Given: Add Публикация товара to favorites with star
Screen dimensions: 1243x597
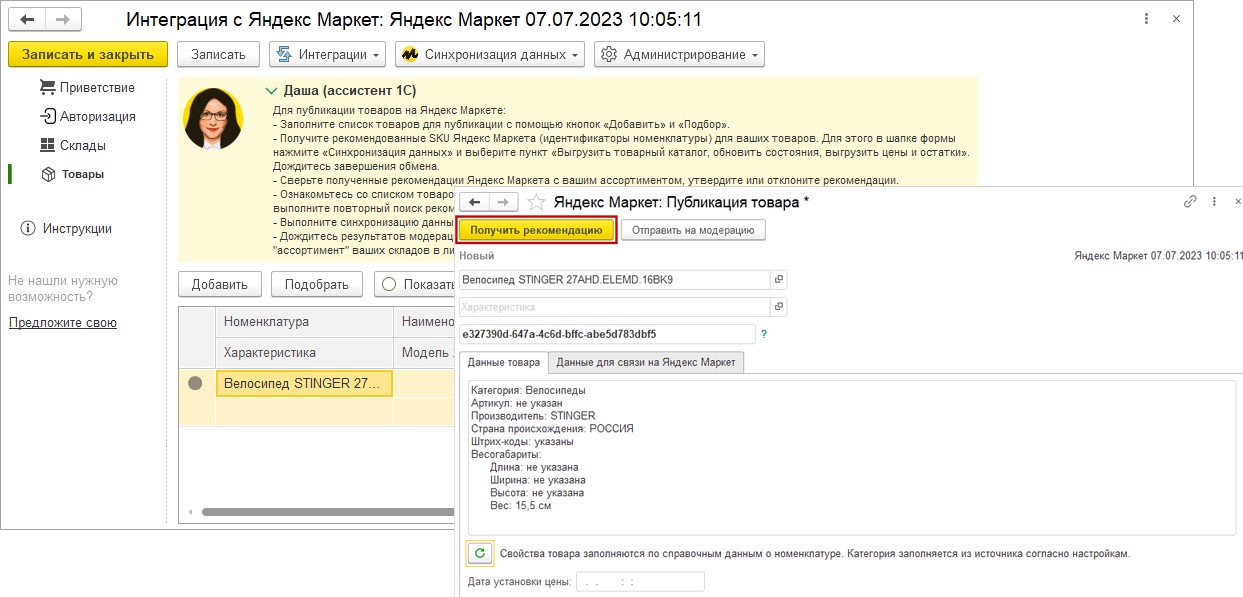Looking at the screenshot, I should click(537, 201).
